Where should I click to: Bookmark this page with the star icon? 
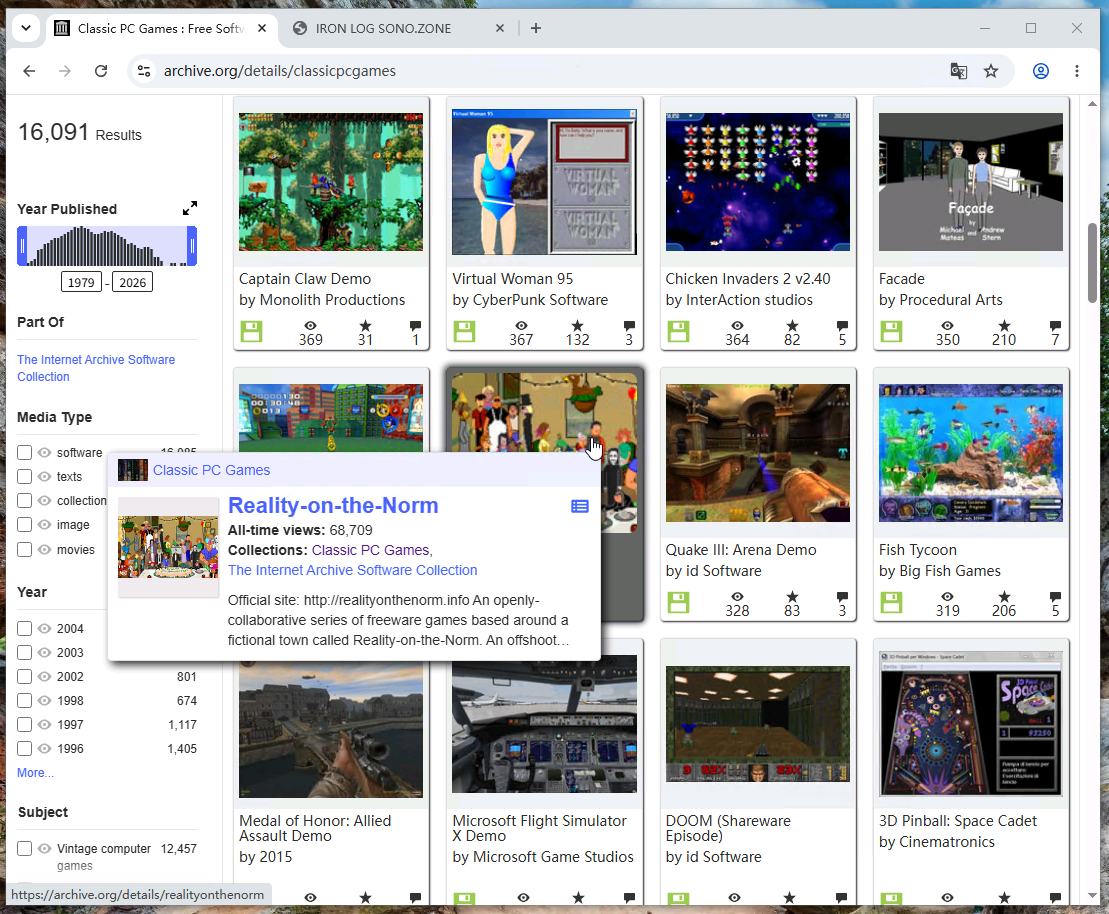point(991,71)
